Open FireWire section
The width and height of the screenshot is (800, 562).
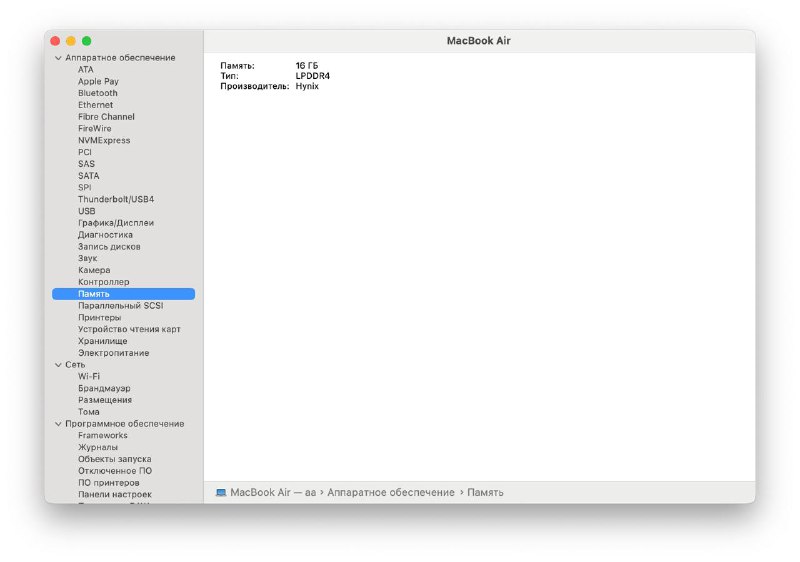pyautogui.click(x=94, y=129)
